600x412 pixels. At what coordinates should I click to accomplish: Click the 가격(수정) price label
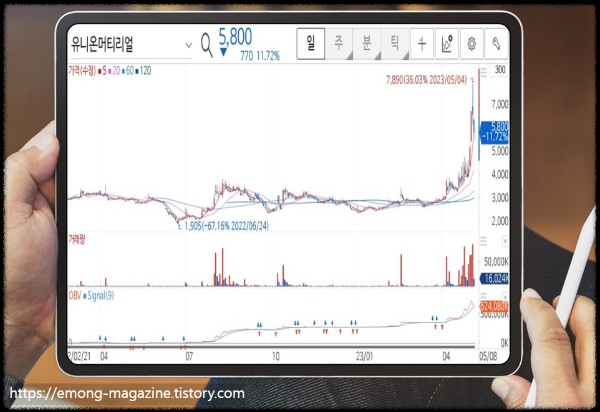[82, 71]
